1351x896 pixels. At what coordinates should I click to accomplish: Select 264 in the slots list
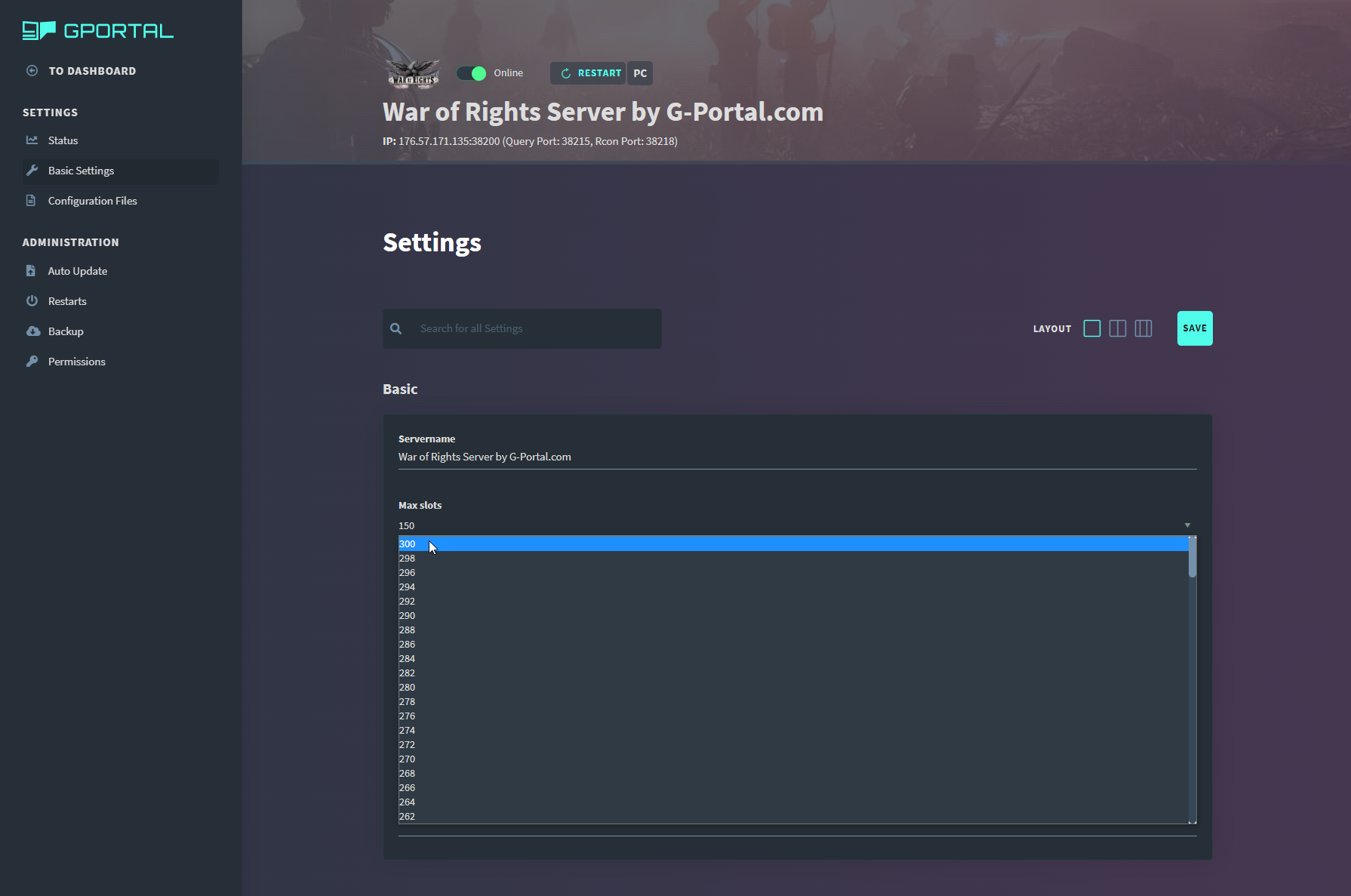coord(793,802)
